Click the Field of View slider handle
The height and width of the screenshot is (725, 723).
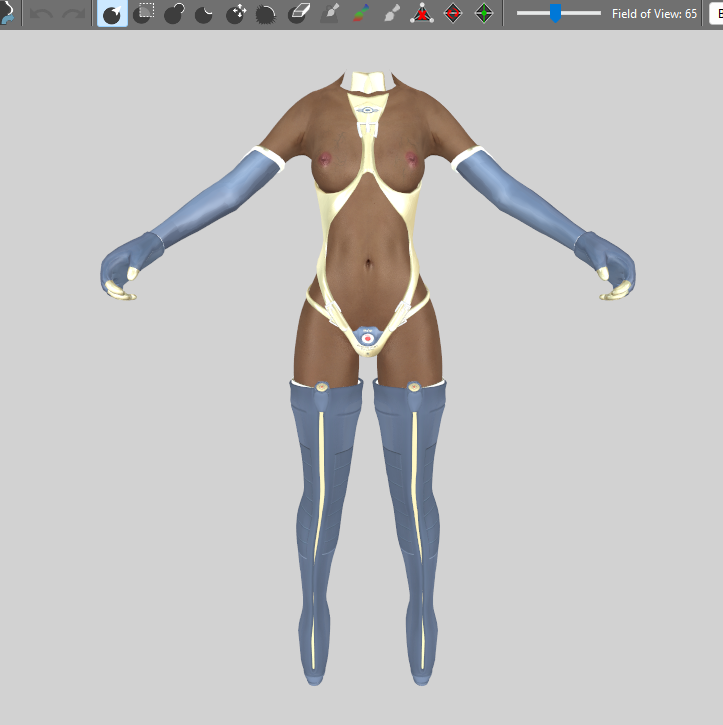point(555,14)
